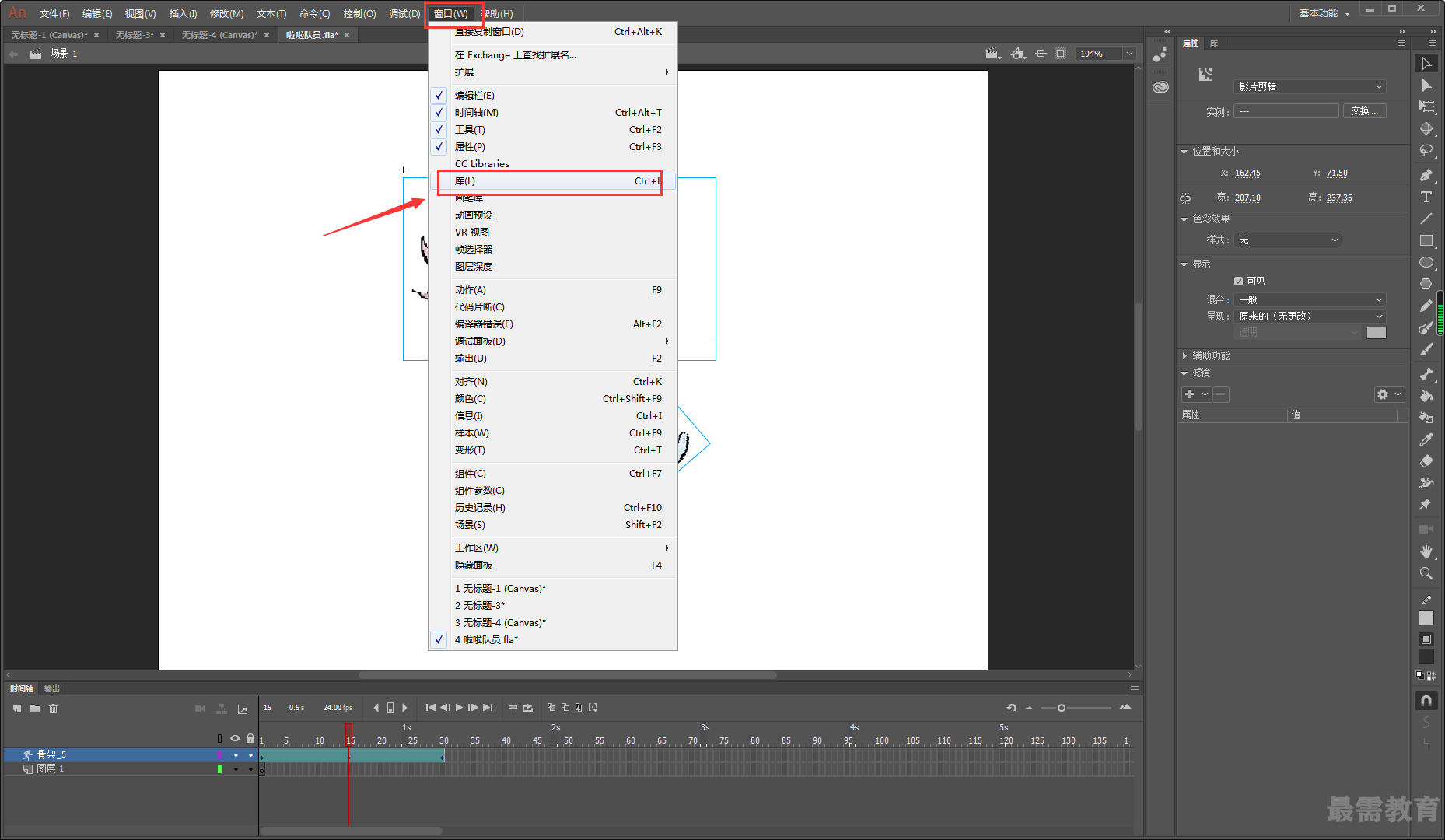Open the 扩展 submenu

click(552, 72)
